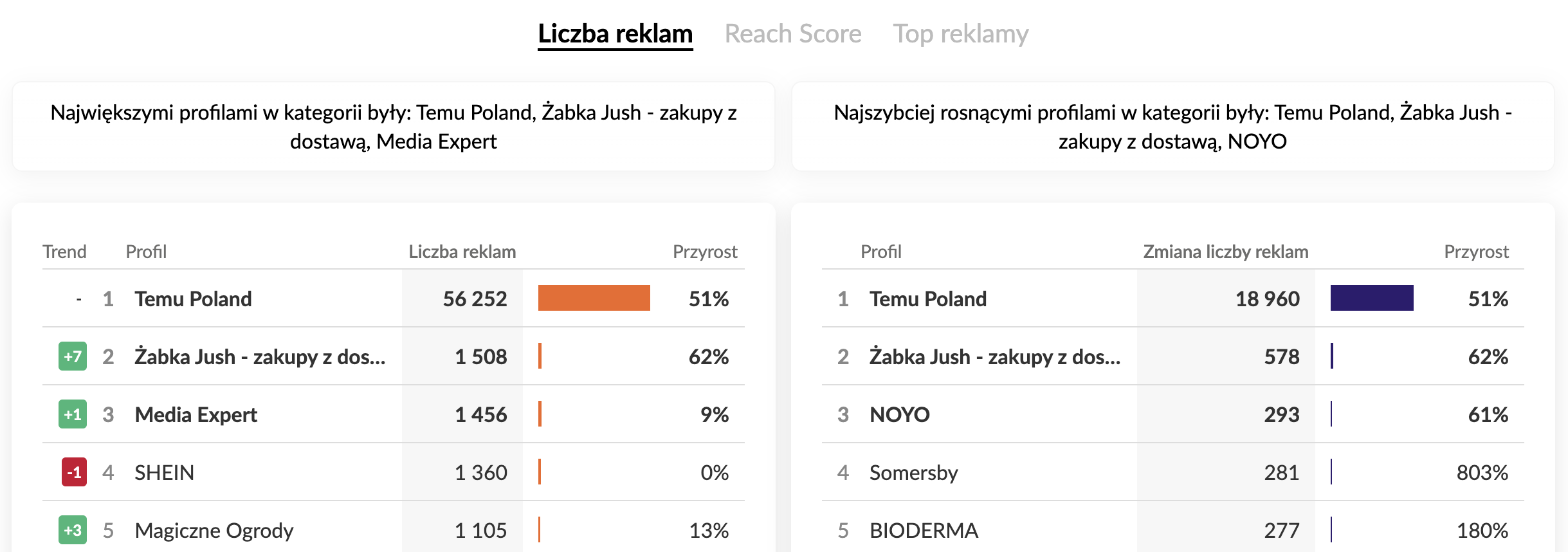Open BIODERMA profile entry
1568x552 pixels.
(924, 531)
